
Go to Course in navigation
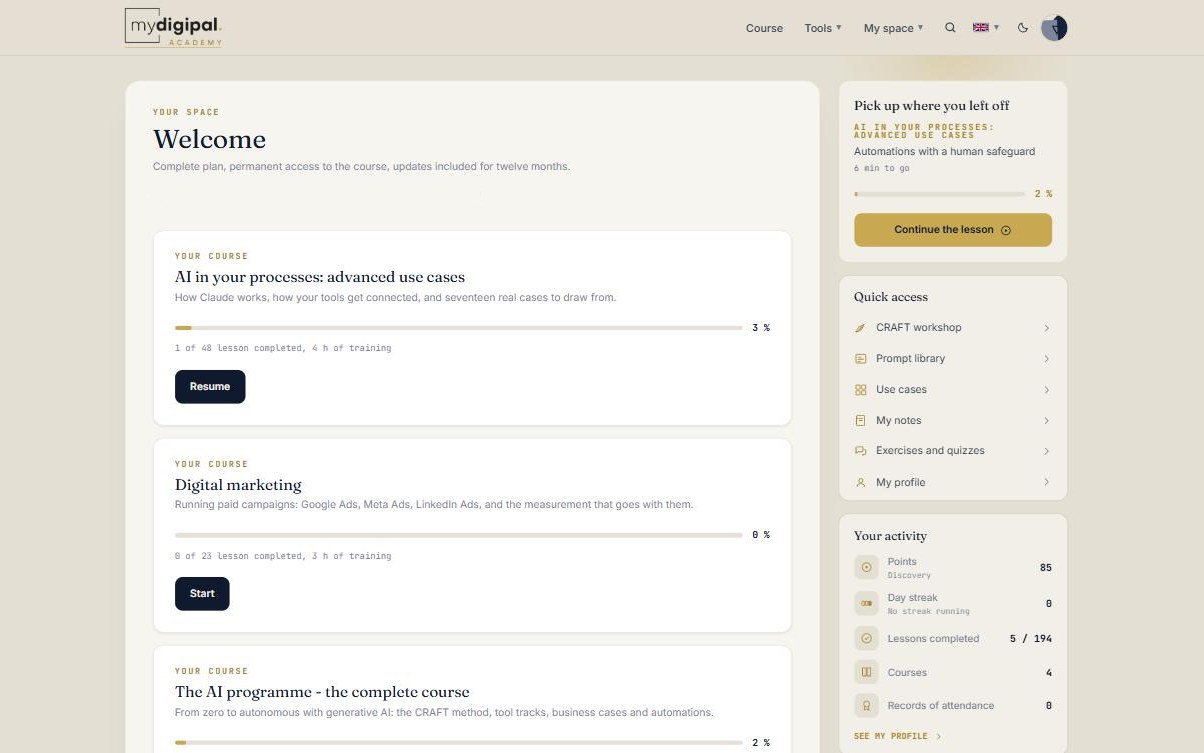pos(764,28)
